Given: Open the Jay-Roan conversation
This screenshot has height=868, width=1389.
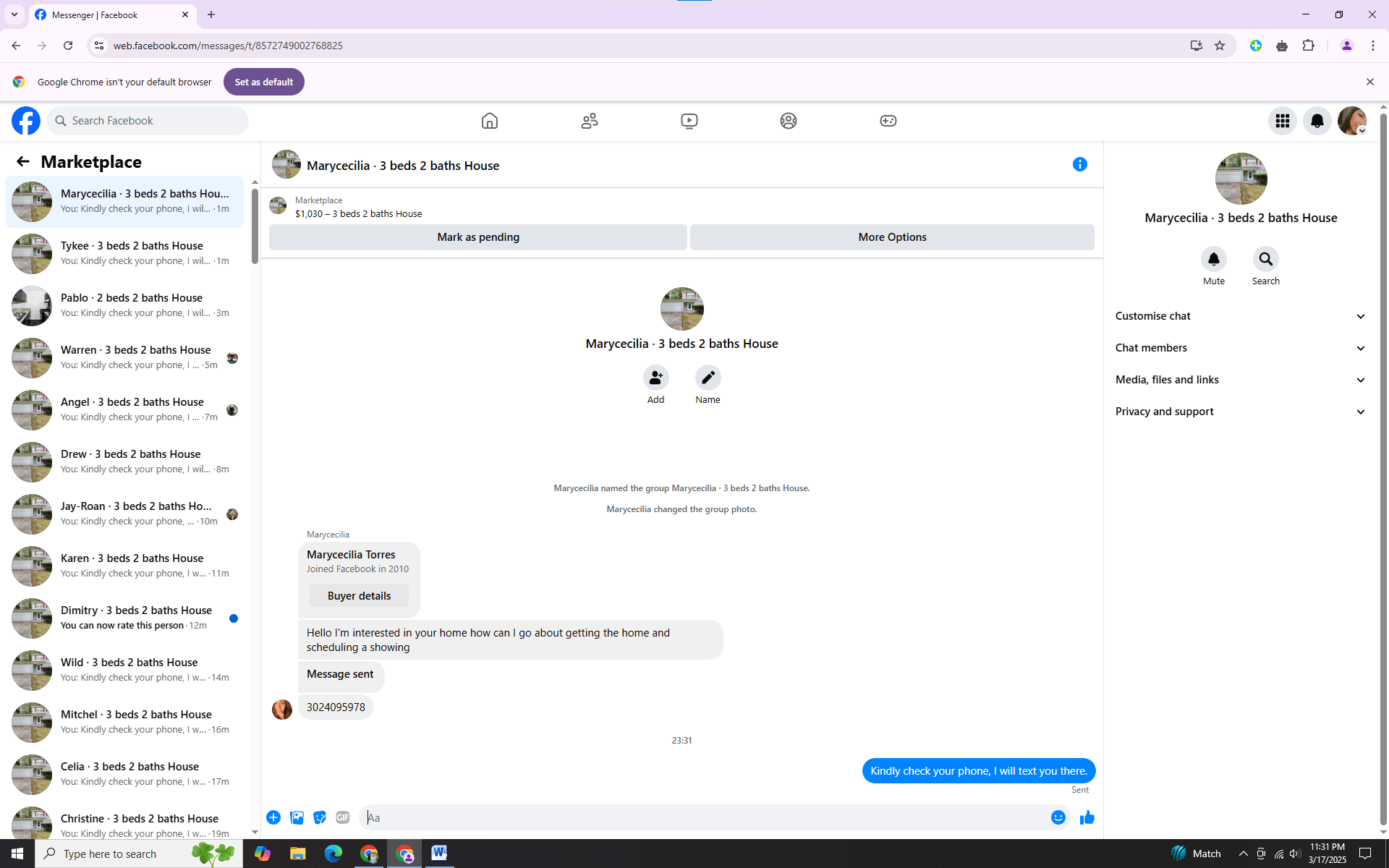Looking at the screenshot, I should (125, 514).
